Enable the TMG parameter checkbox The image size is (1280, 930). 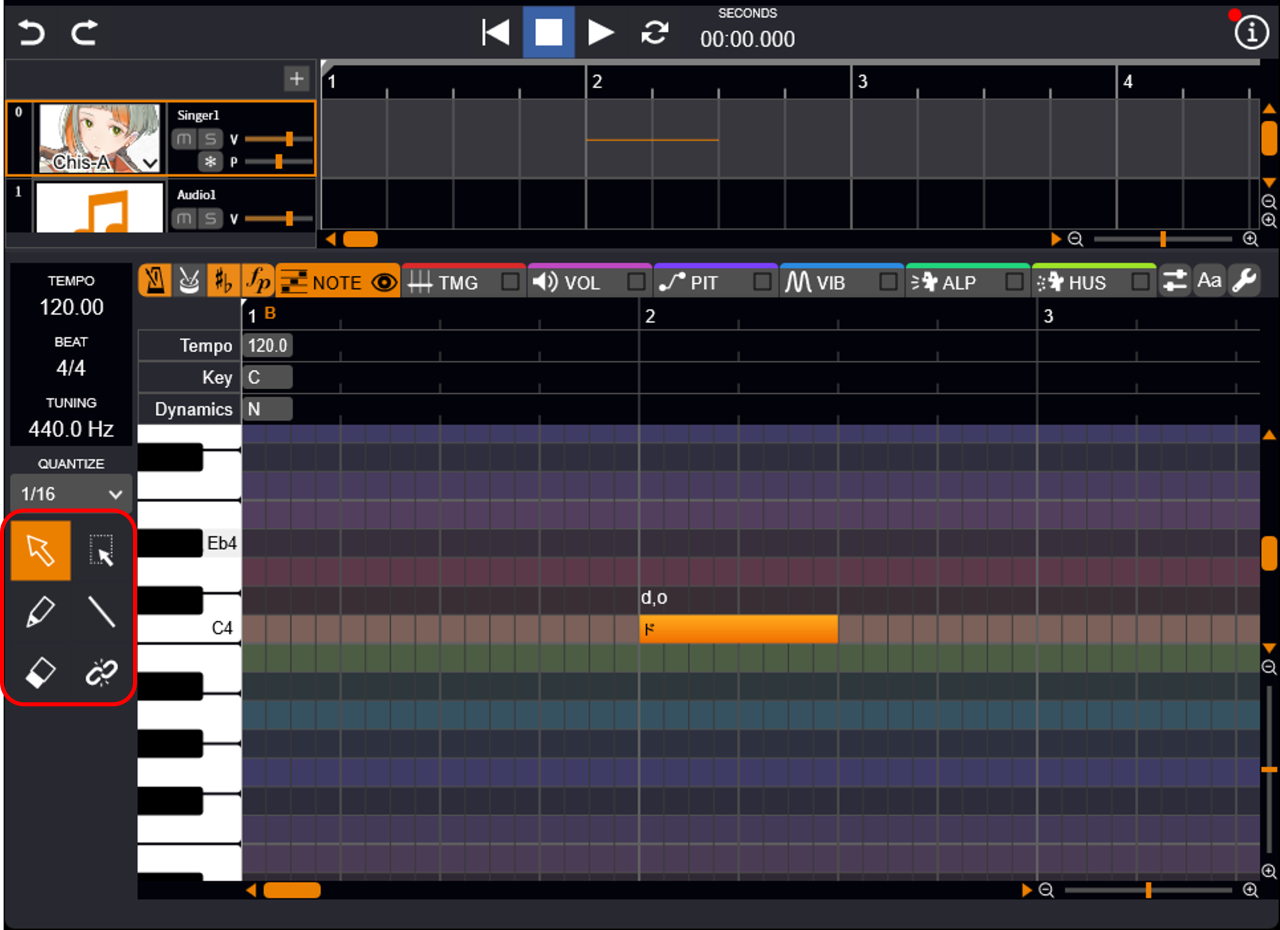click(511, 283)
